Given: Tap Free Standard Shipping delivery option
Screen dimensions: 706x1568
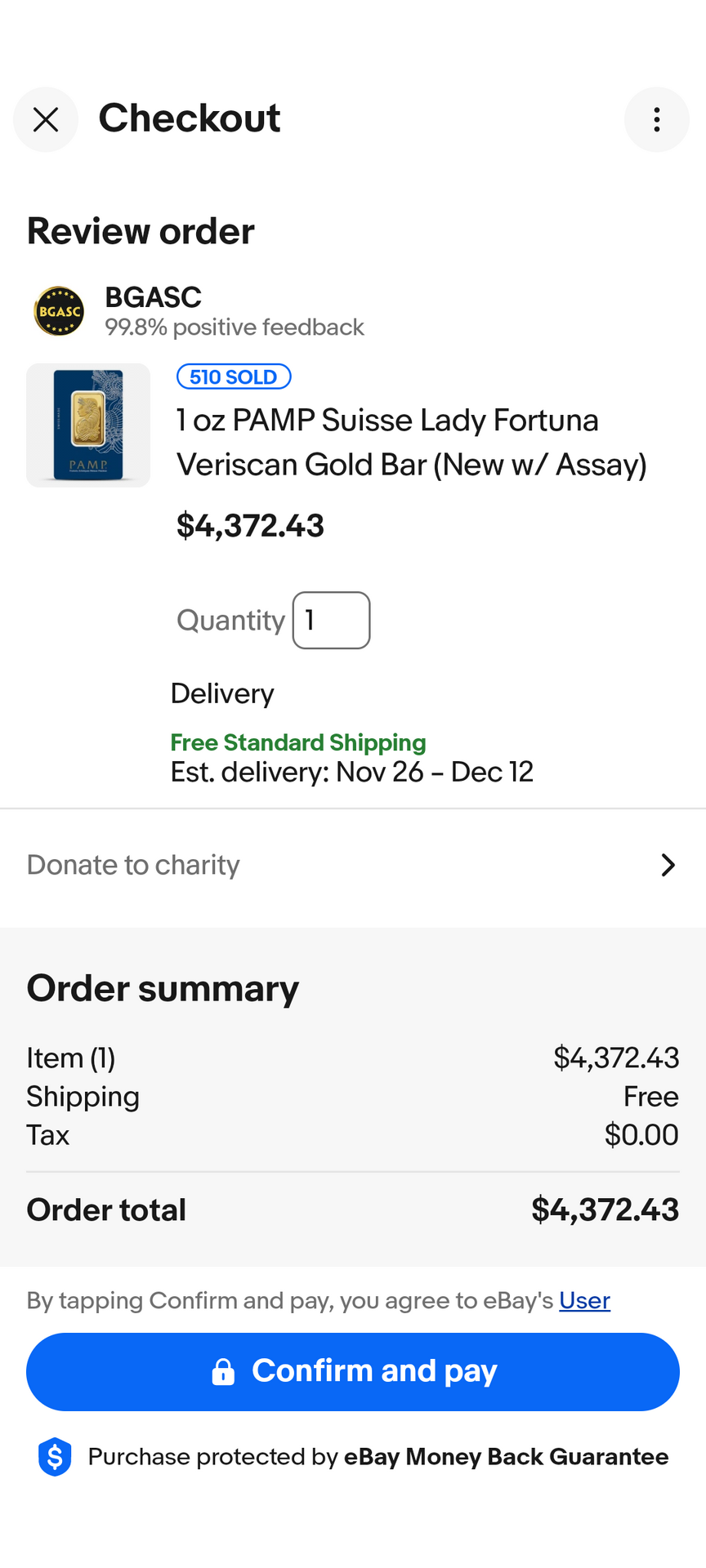Looking at the screenshot, I should click(298, 742).
